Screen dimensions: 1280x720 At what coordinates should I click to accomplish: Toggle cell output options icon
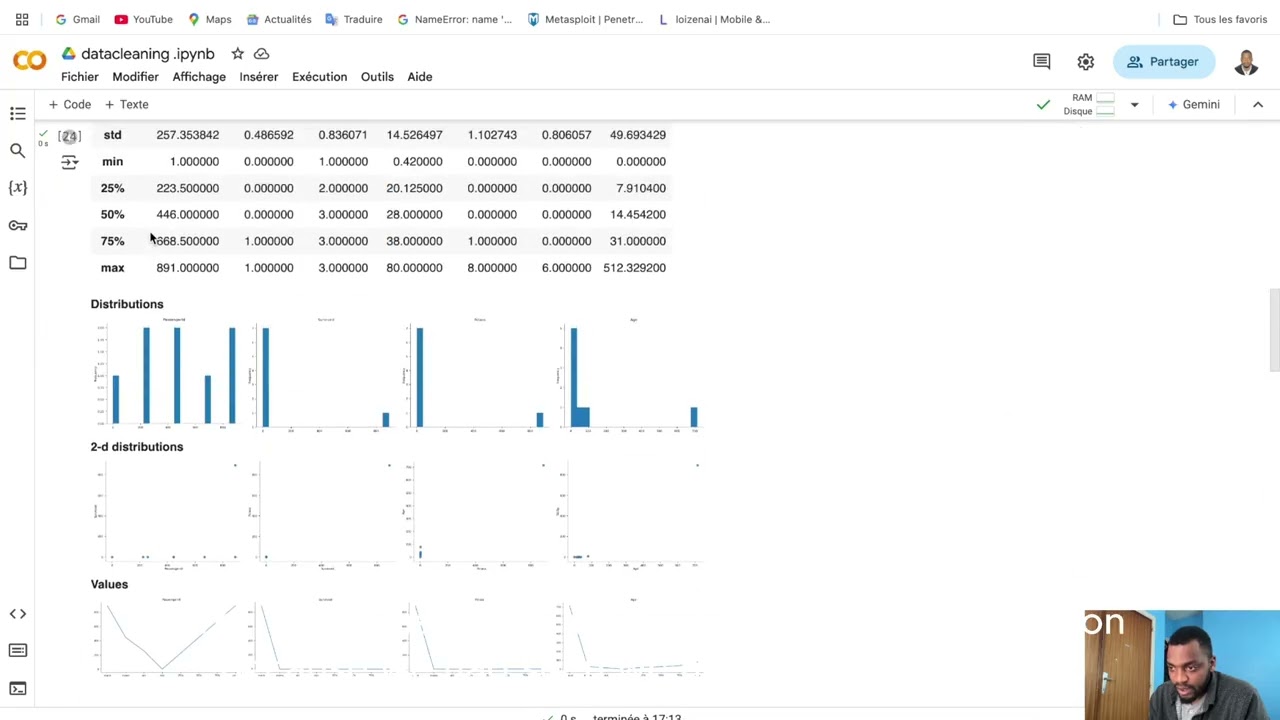coord(69,162)
